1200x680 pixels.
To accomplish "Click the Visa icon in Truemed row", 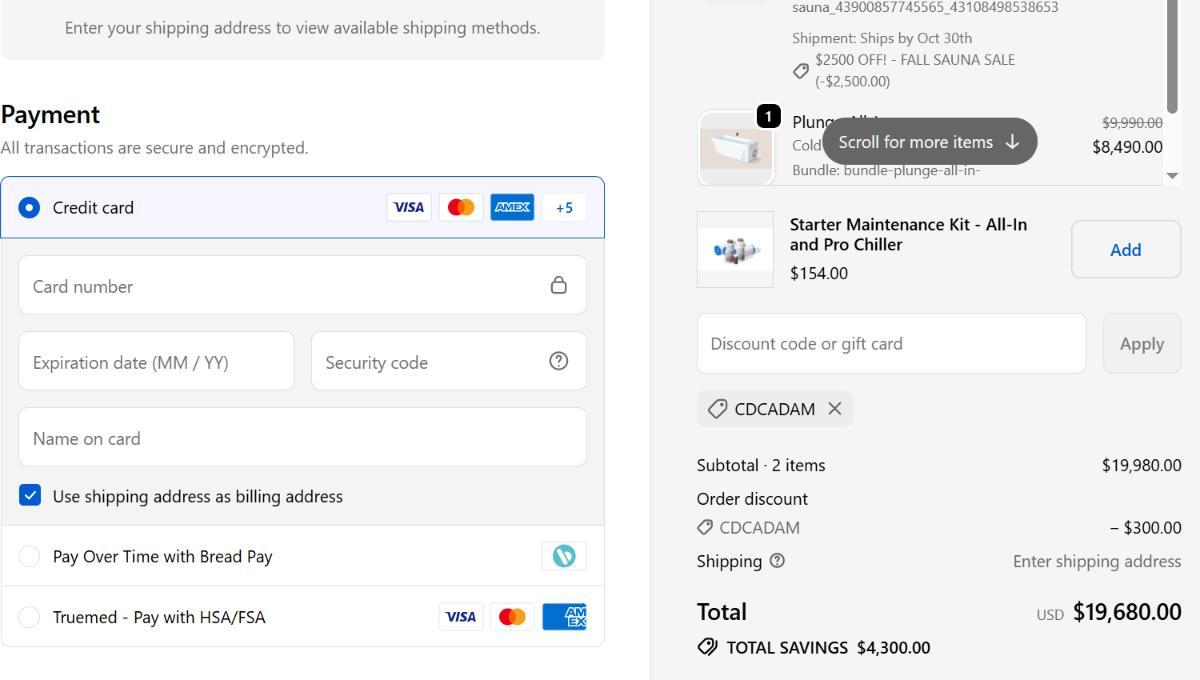I will coord(461,617).
